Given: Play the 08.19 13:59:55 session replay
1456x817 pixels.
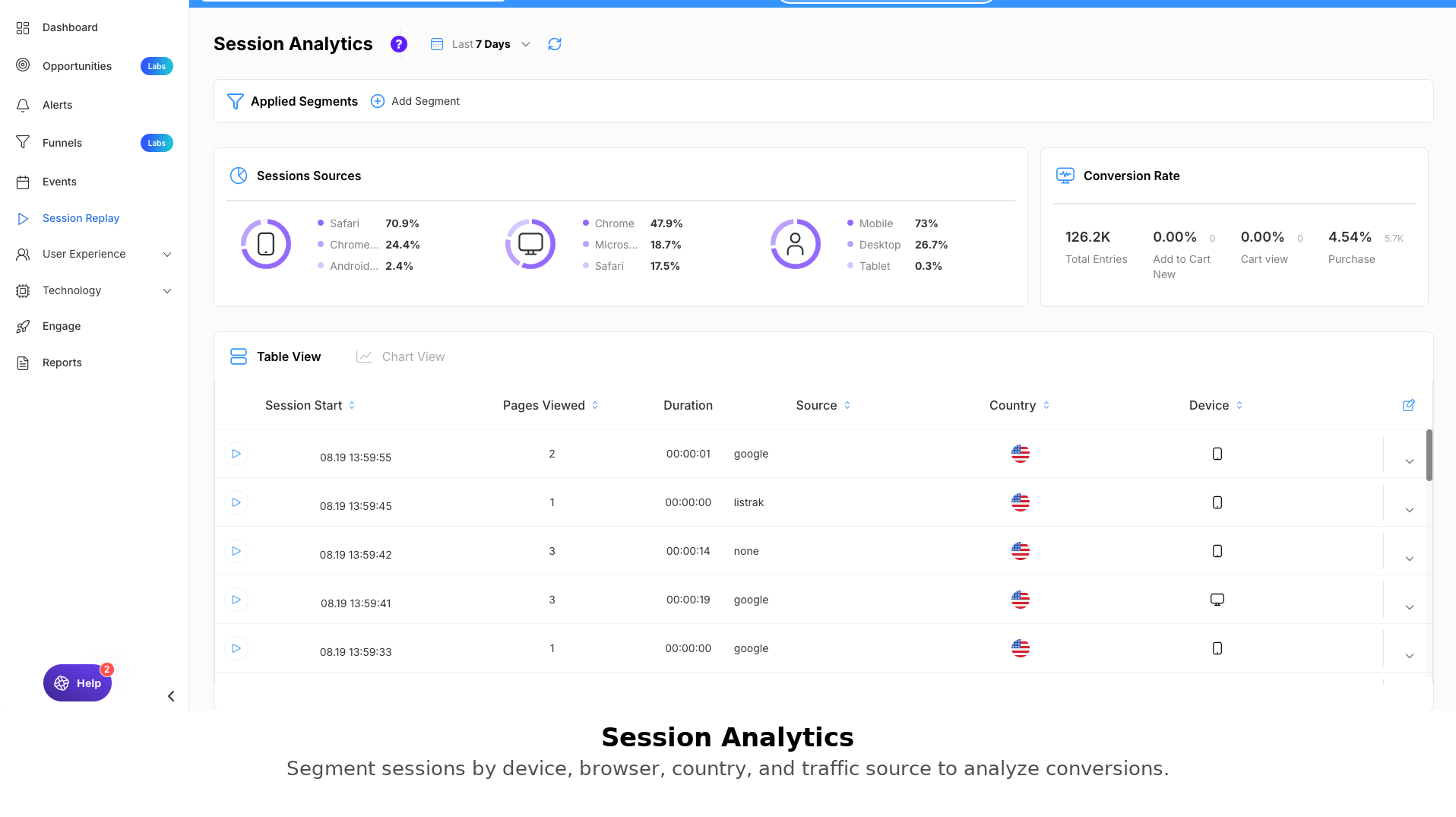Looking at the screenshot, I should [236, 454].
